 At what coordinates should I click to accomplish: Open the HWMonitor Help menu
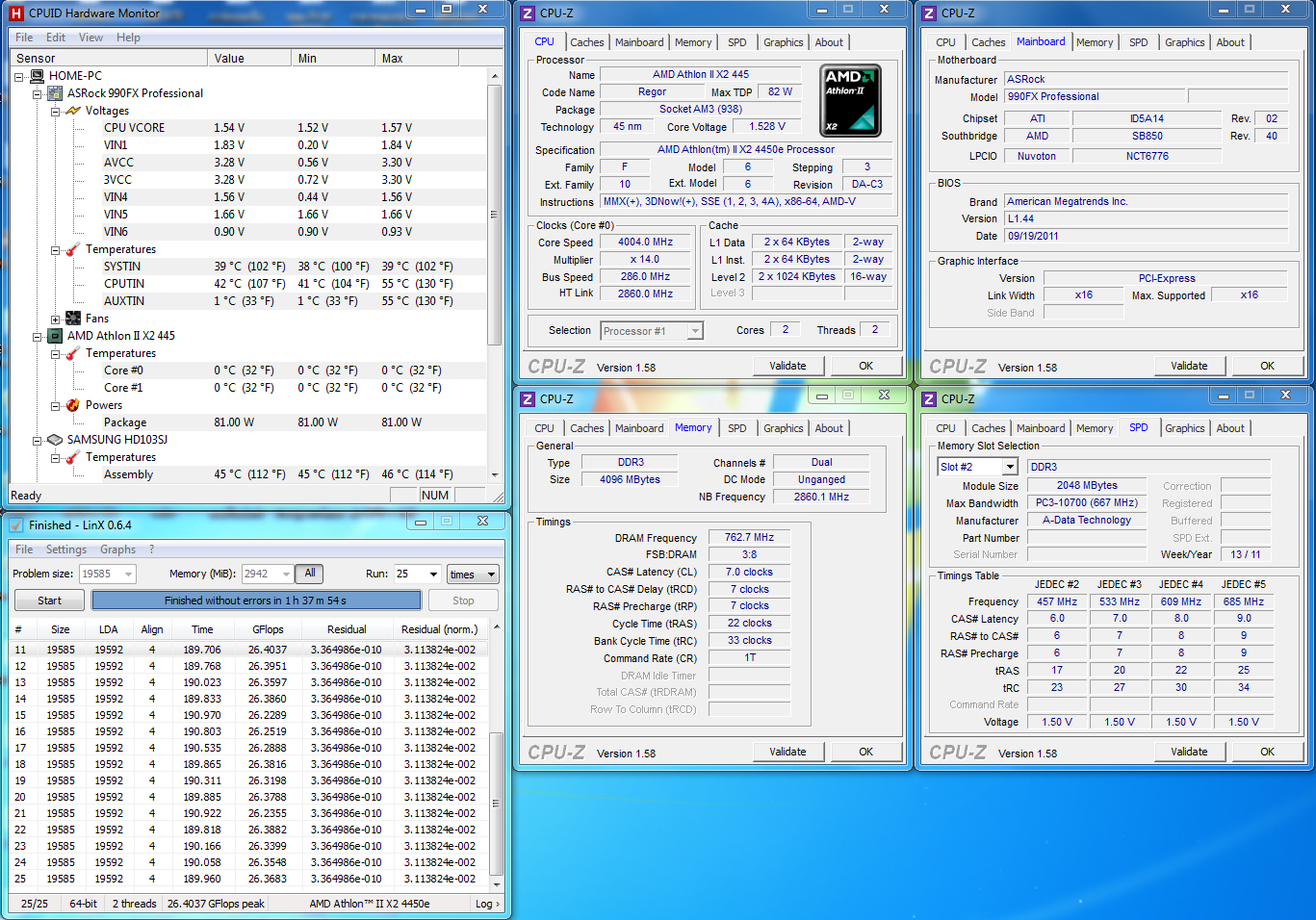pos(128,38)
